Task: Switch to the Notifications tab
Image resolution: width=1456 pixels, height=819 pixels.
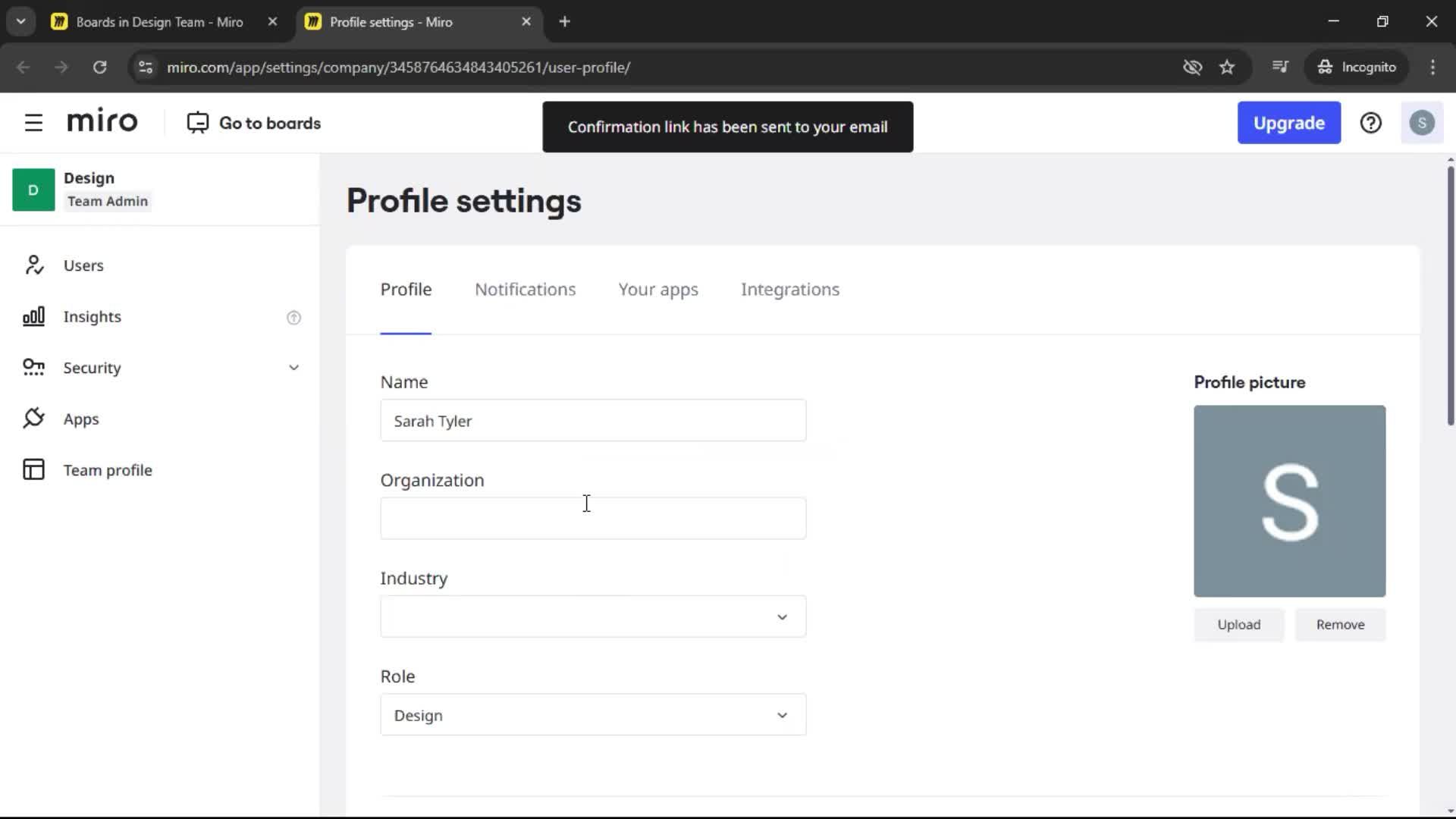Action: tap(525, 290)
